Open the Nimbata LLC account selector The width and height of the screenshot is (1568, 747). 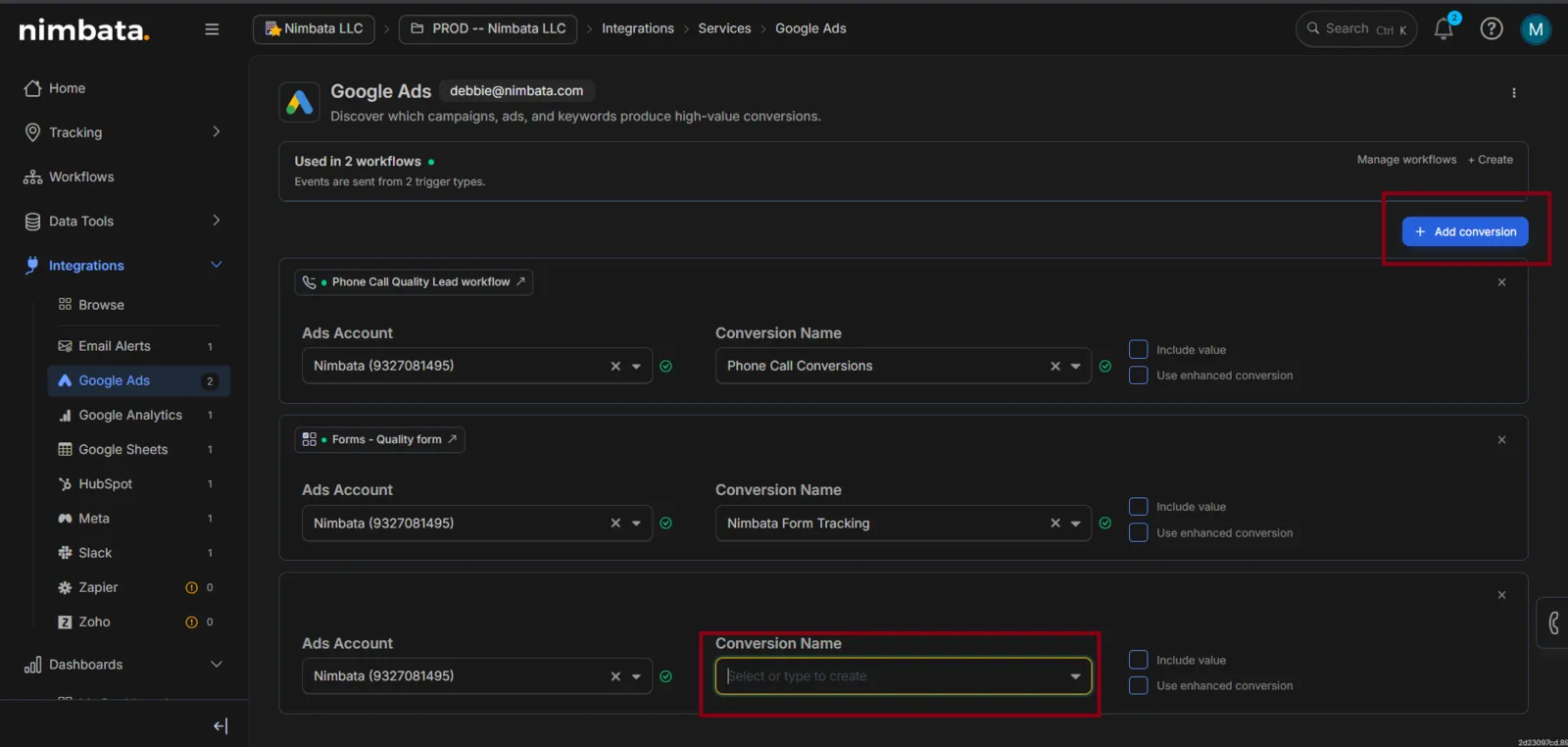point(314,29)
